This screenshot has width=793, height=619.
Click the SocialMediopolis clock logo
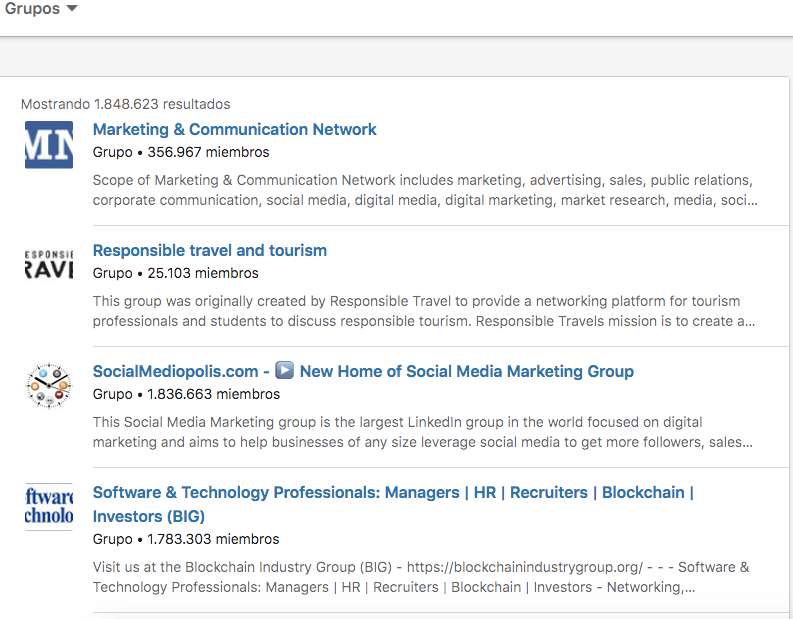point(49,386)
